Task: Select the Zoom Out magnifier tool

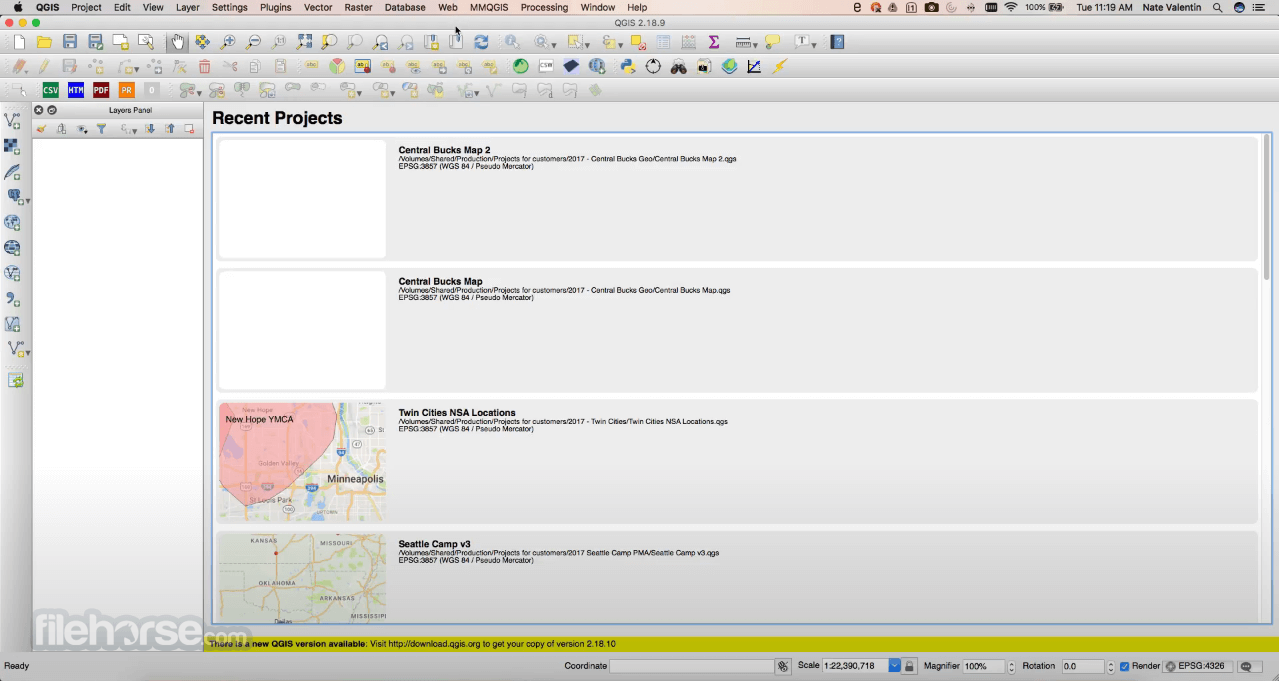Action: pos(253,42)
